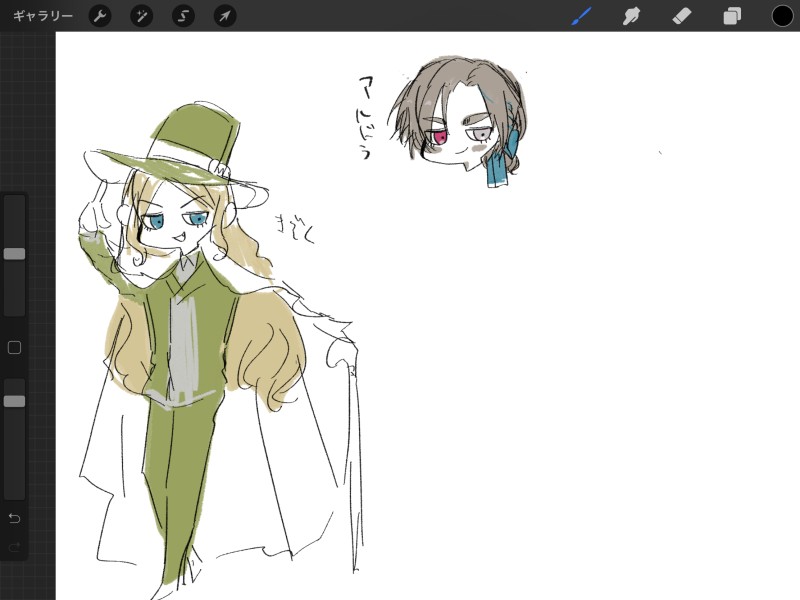The width and height of the screenshot is (800, 600).
Task: Activate the Transform arrow tool
Action: [225, 16]
